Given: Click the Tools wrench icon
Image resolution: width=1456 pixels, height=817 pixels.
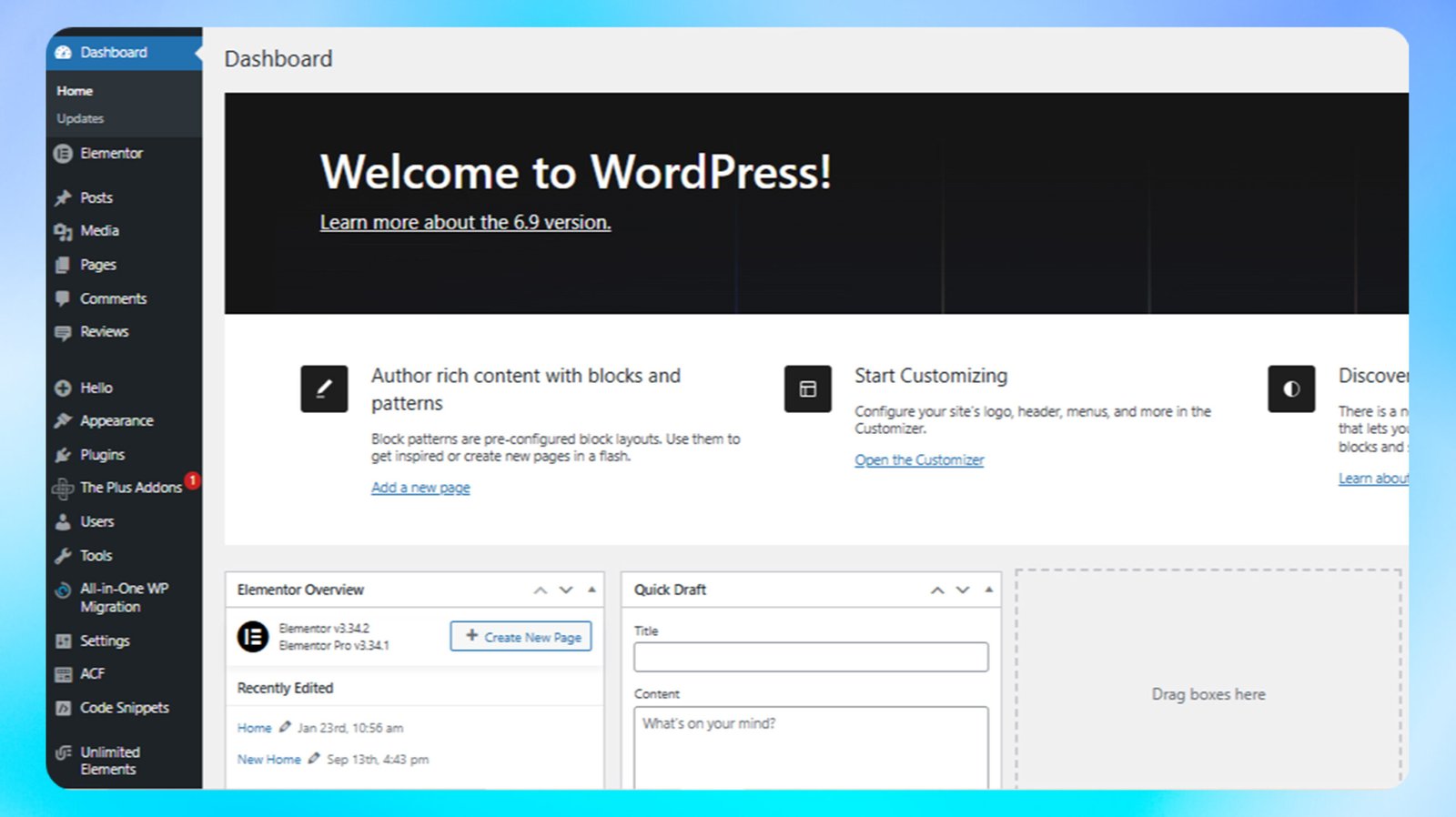Looking at the screenshot, I should (63, 556).
